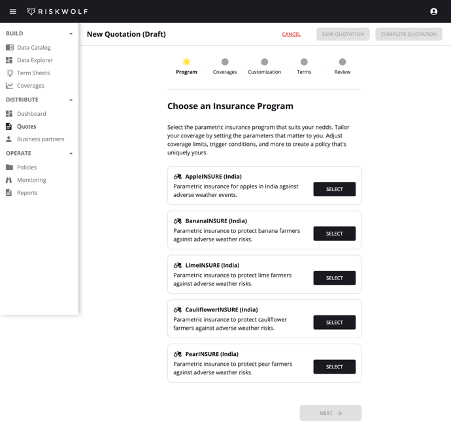Screen dimensions: 451x424
Task: Select the CauliflowerINSURE (India) program
Action: [334, 322]
